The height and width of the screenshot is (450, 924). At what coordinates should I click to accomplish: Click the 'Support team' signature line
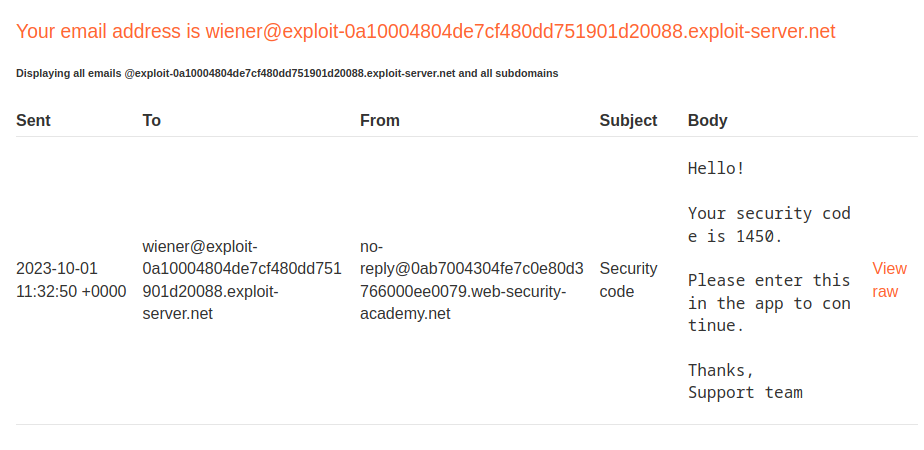(x=745, y=392)
